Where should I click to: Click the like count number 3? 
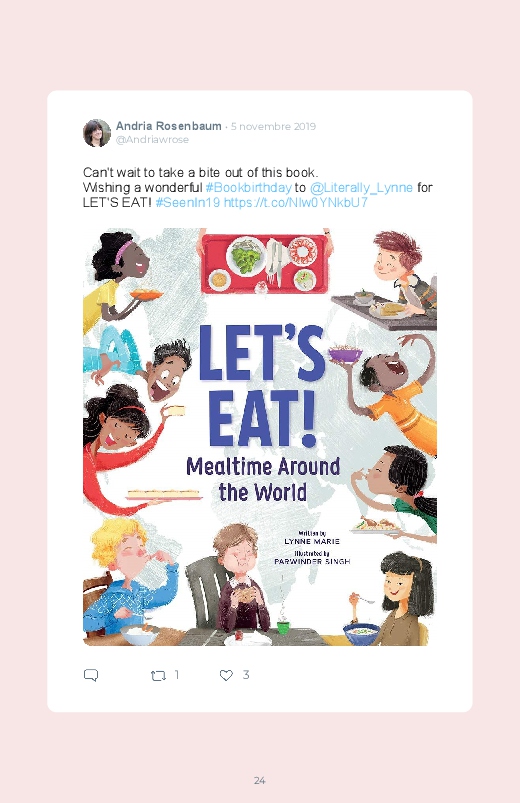pos(246,675)
